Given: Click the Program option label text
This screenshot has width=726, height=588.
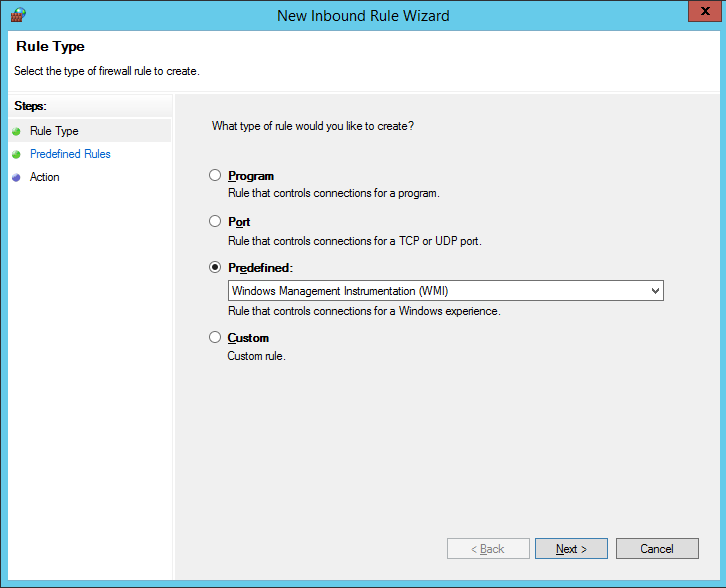Looking at the screenshot, I should (251, 176).
